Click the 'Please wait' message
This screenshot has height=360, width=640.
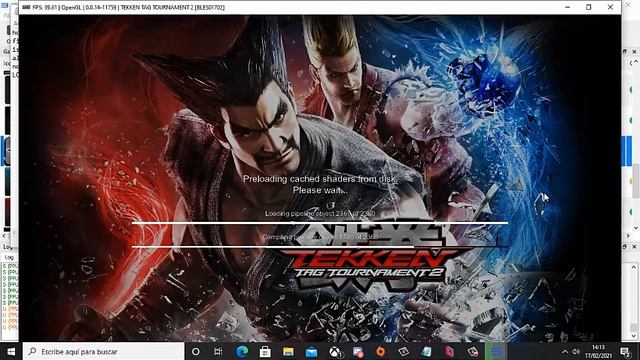tap(320, 190)
